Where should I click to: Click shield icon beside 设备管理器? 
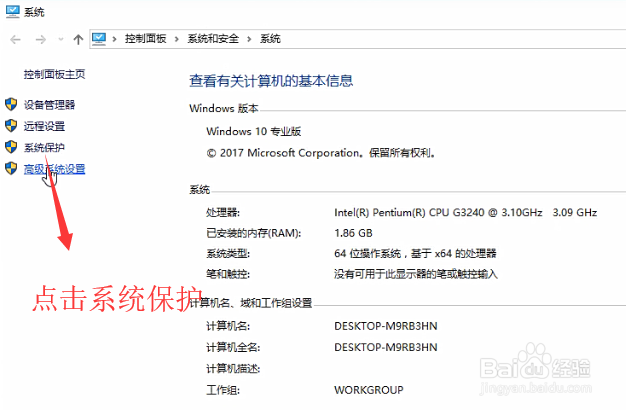point(11,105)
